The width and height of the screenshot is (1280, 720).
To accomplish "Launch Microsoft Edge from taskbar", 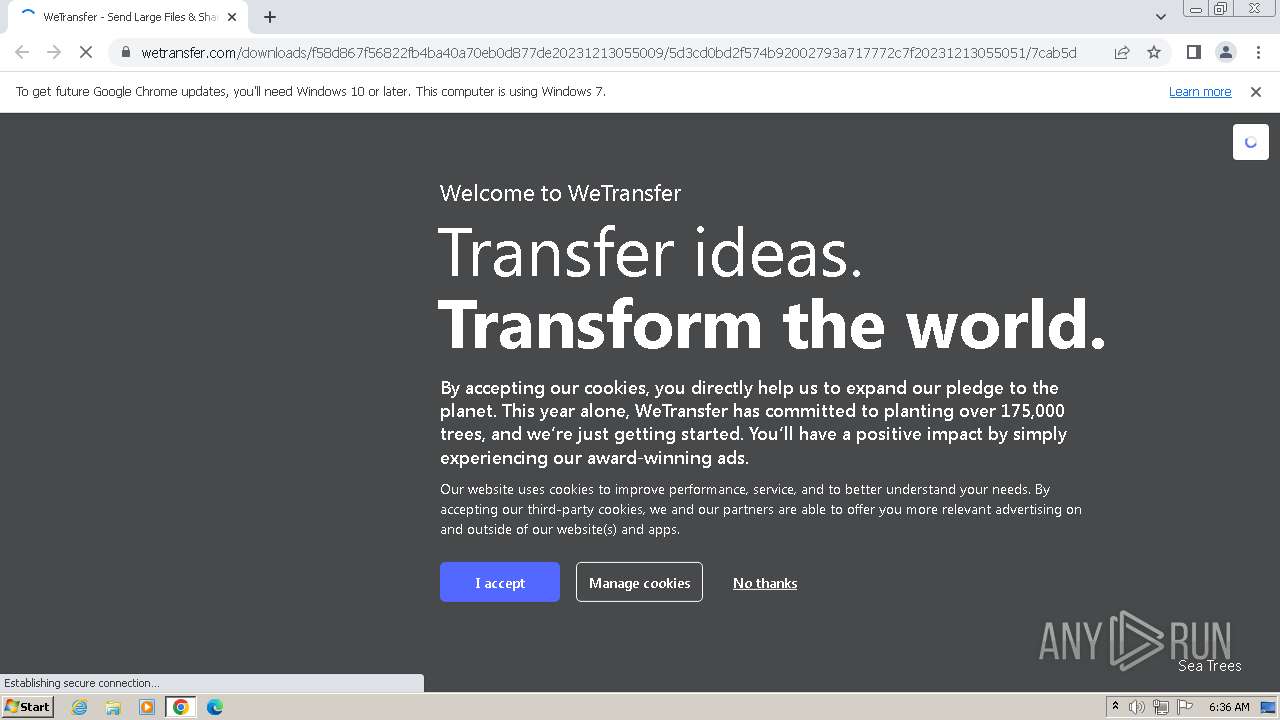I will click(x=214, y=707).
